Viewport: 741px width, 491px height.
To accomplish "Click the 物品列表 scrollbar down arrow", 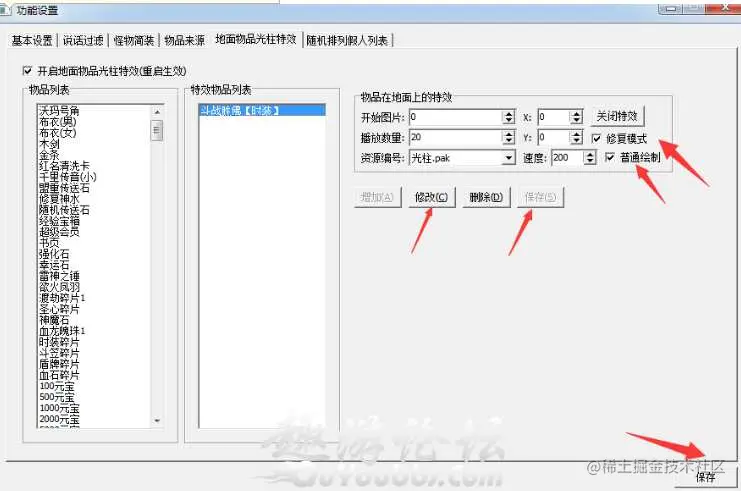I will [x=157, y=421].
